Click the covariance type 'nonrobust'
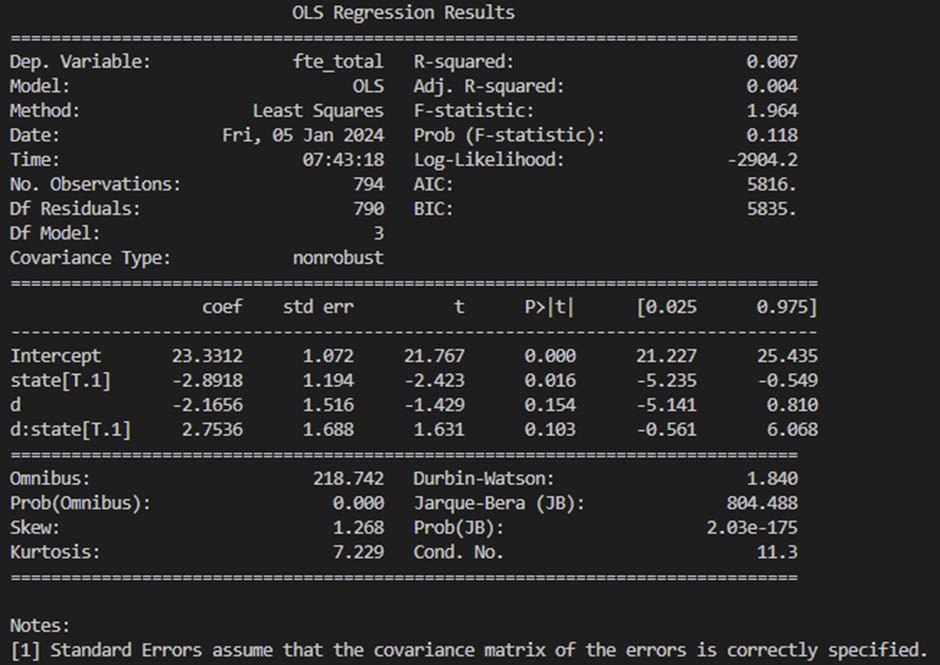Image resolution: width=940 pixels, height=665 pixels. click(338, 258)
